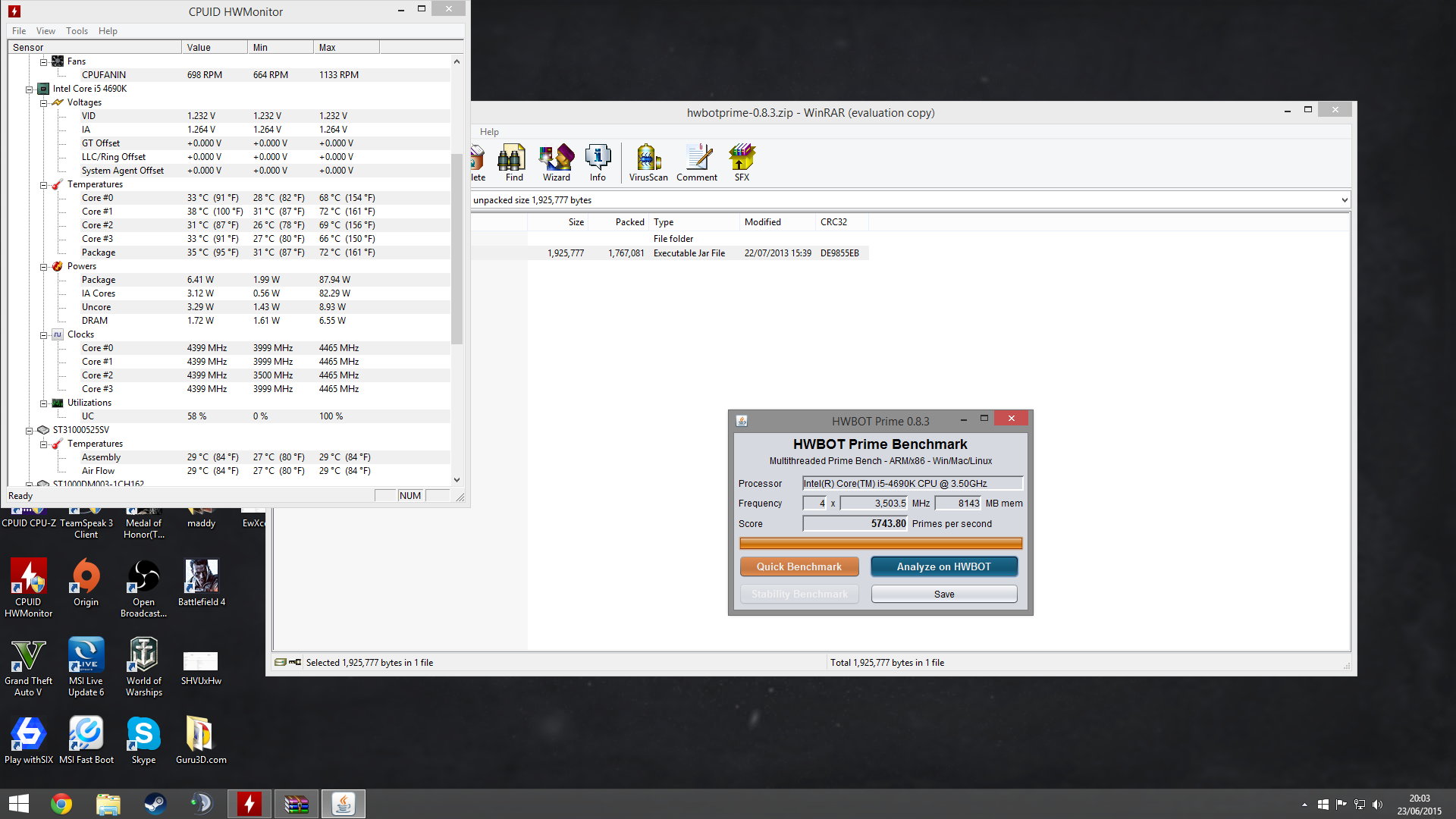Launch Battlefield 4 from desktop

tap(201, 582)
